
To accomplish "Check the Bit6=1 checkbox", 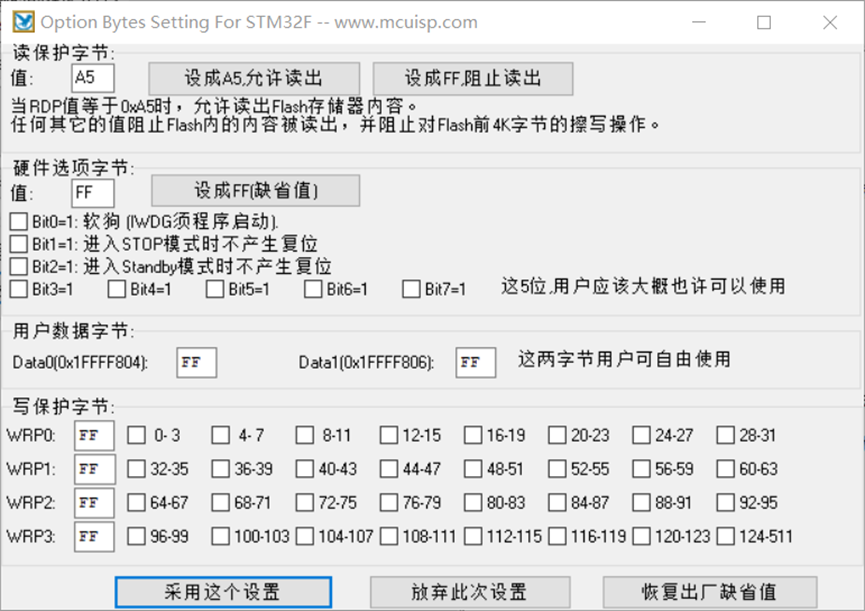I will pos(313,289).
